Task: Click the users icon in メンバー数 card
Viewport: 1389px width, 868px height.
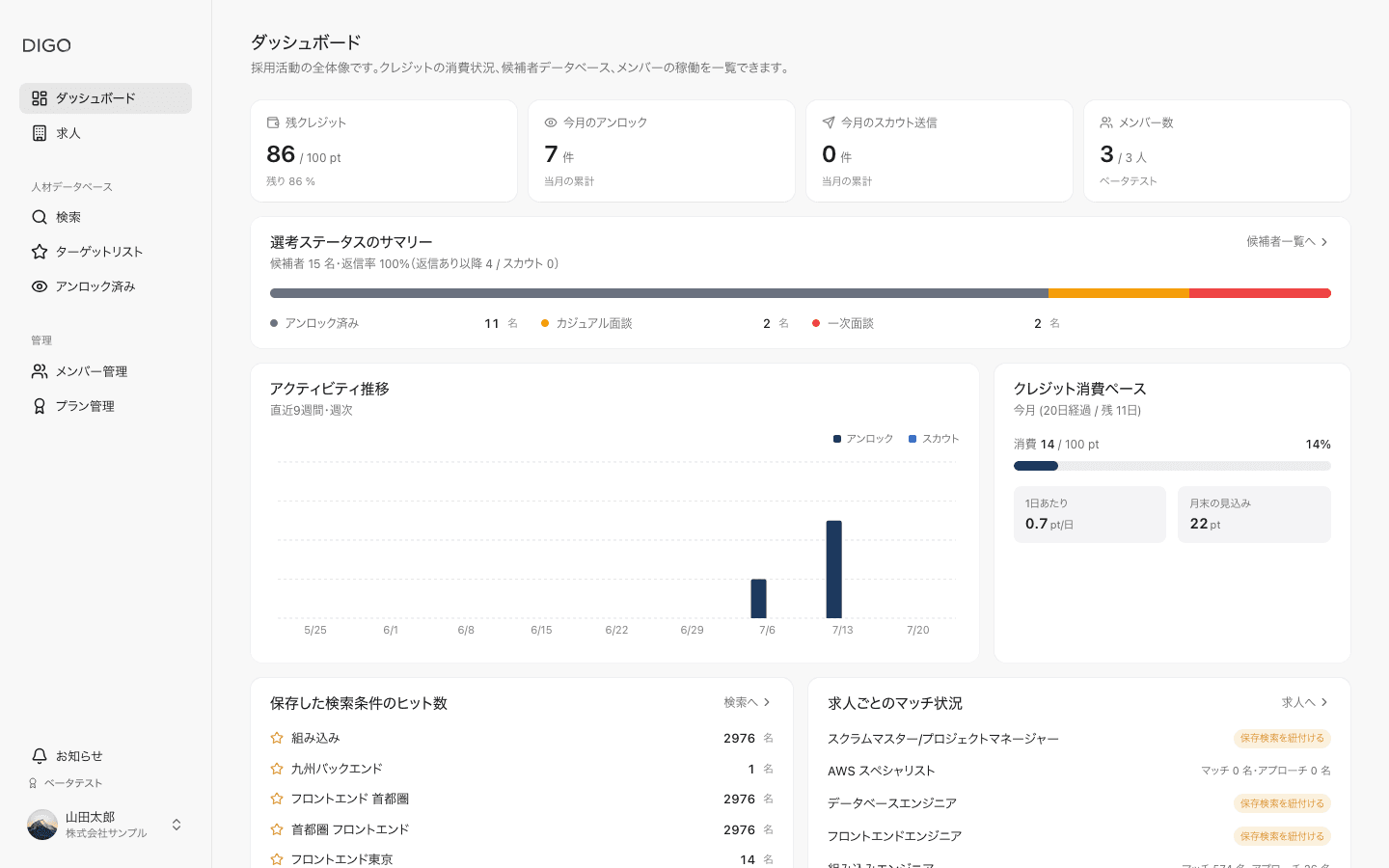Action: click(1106, 122)
